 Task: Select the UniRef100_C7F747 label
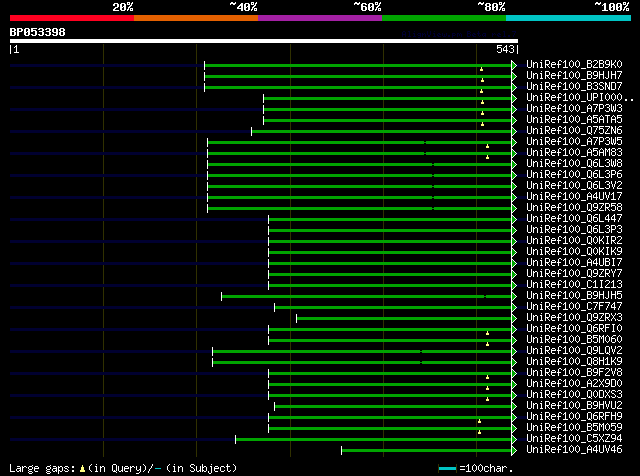[x=574, y=307]
